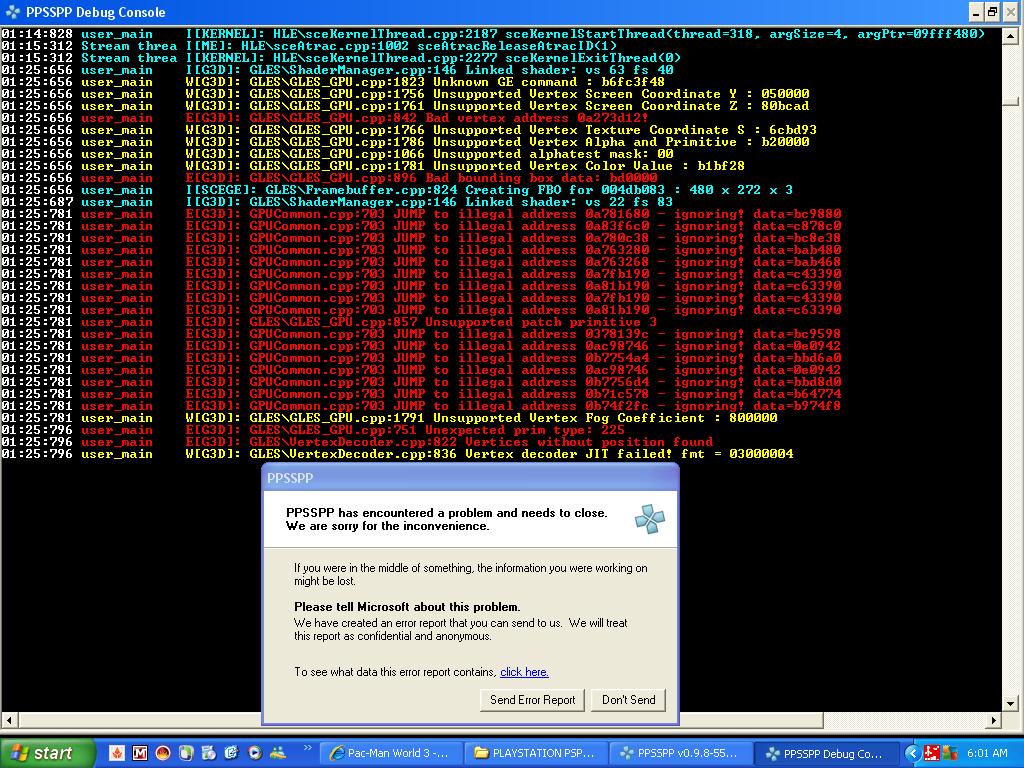Click the red tray icon beside the clock

[931, 753]
